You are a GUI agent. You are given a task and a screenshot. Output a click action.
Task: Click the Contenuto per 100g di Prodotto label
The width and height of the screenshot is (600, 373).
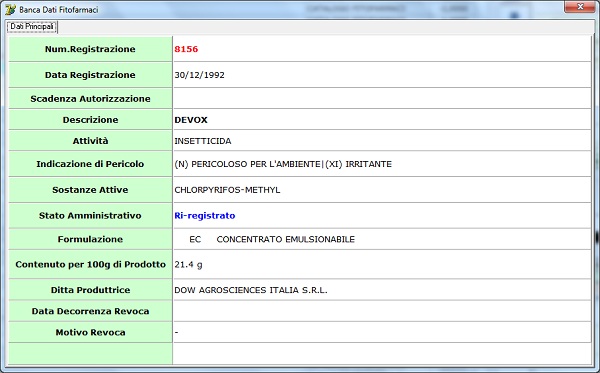coord(90,265)
